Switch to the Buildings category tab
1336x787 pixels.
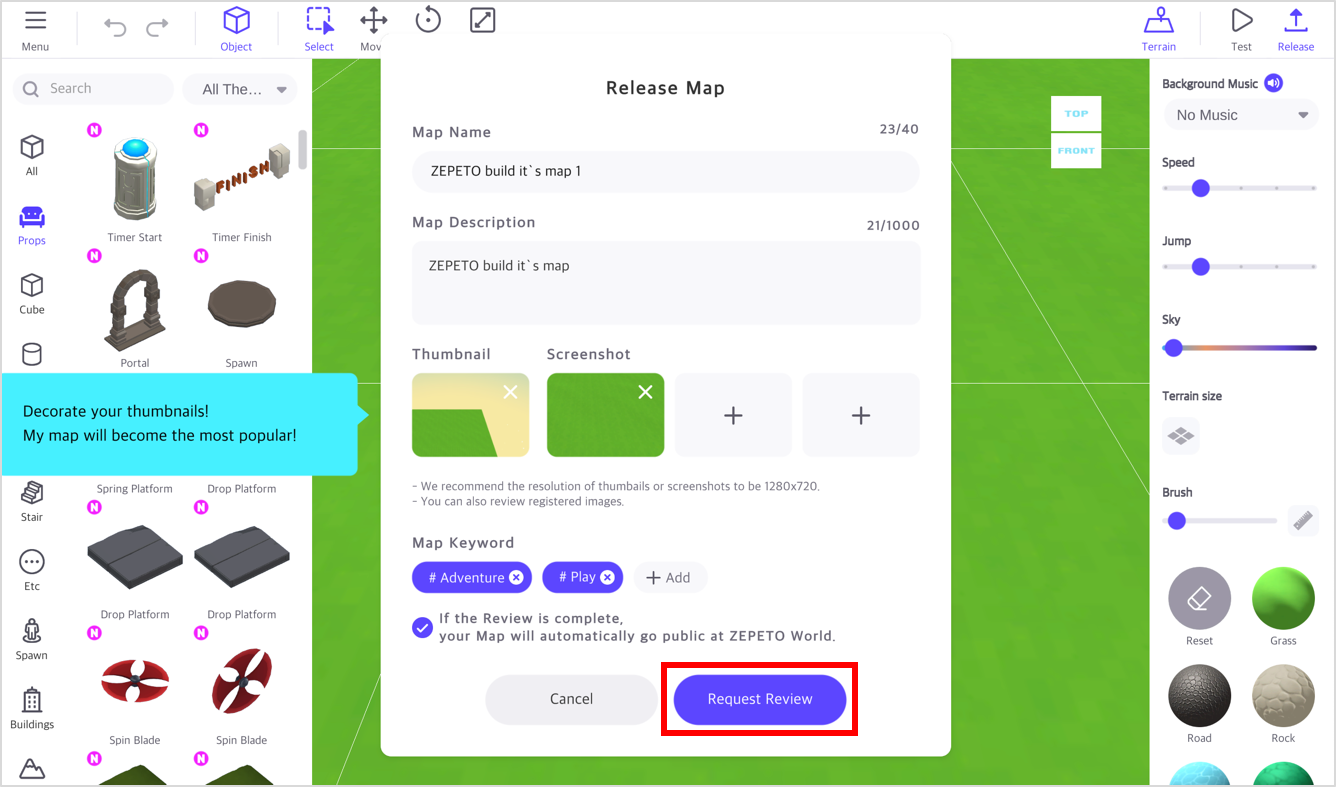(32, 708)
